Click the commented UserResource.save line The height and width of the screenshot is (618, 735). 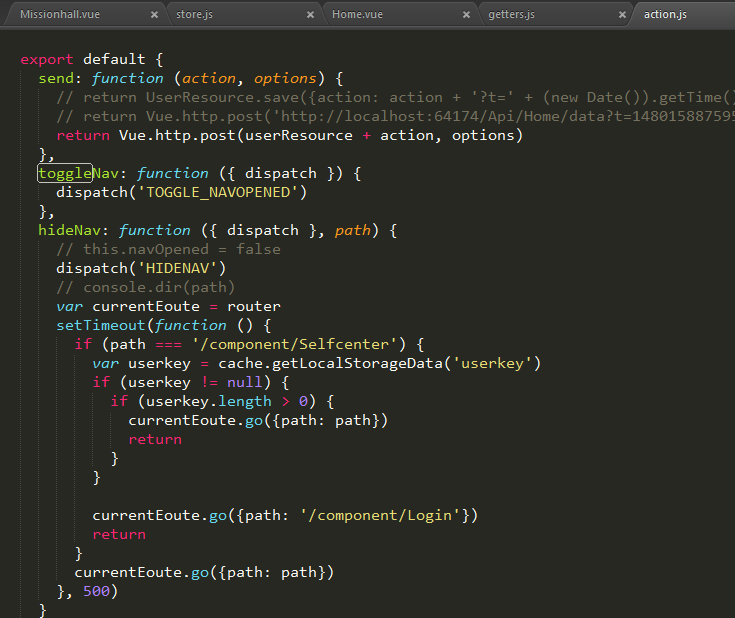[x=396, y=98]
